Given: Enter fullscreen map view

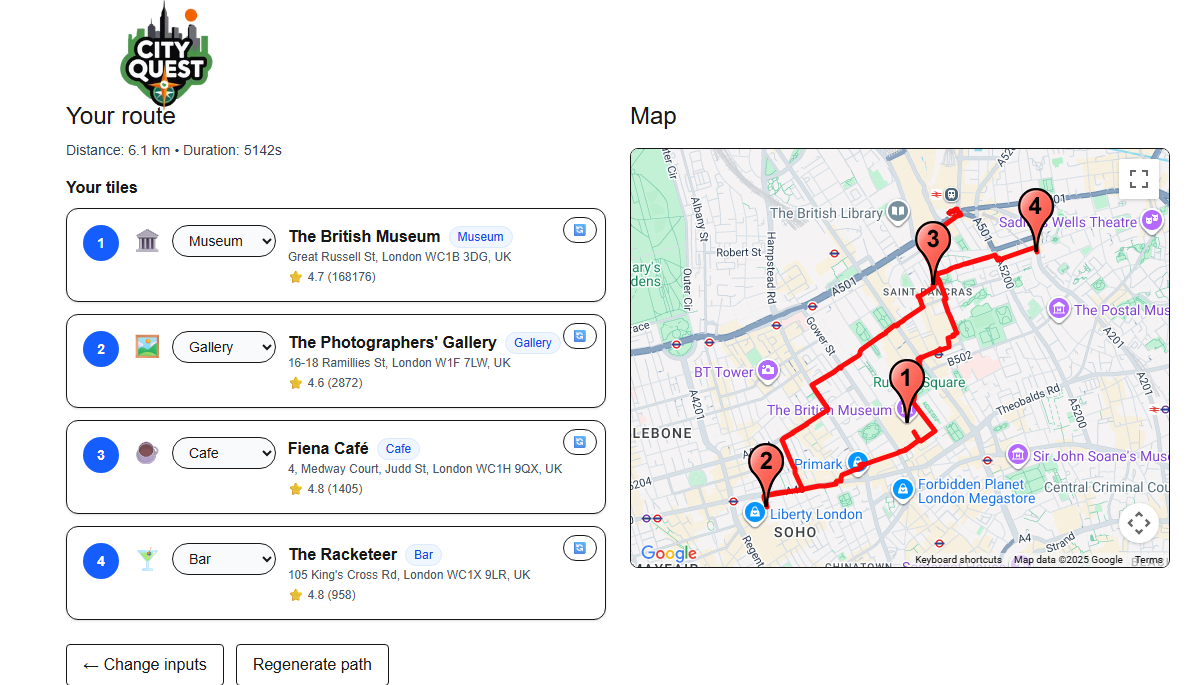Looking at the screenshot, I should tap(1138, 178).
